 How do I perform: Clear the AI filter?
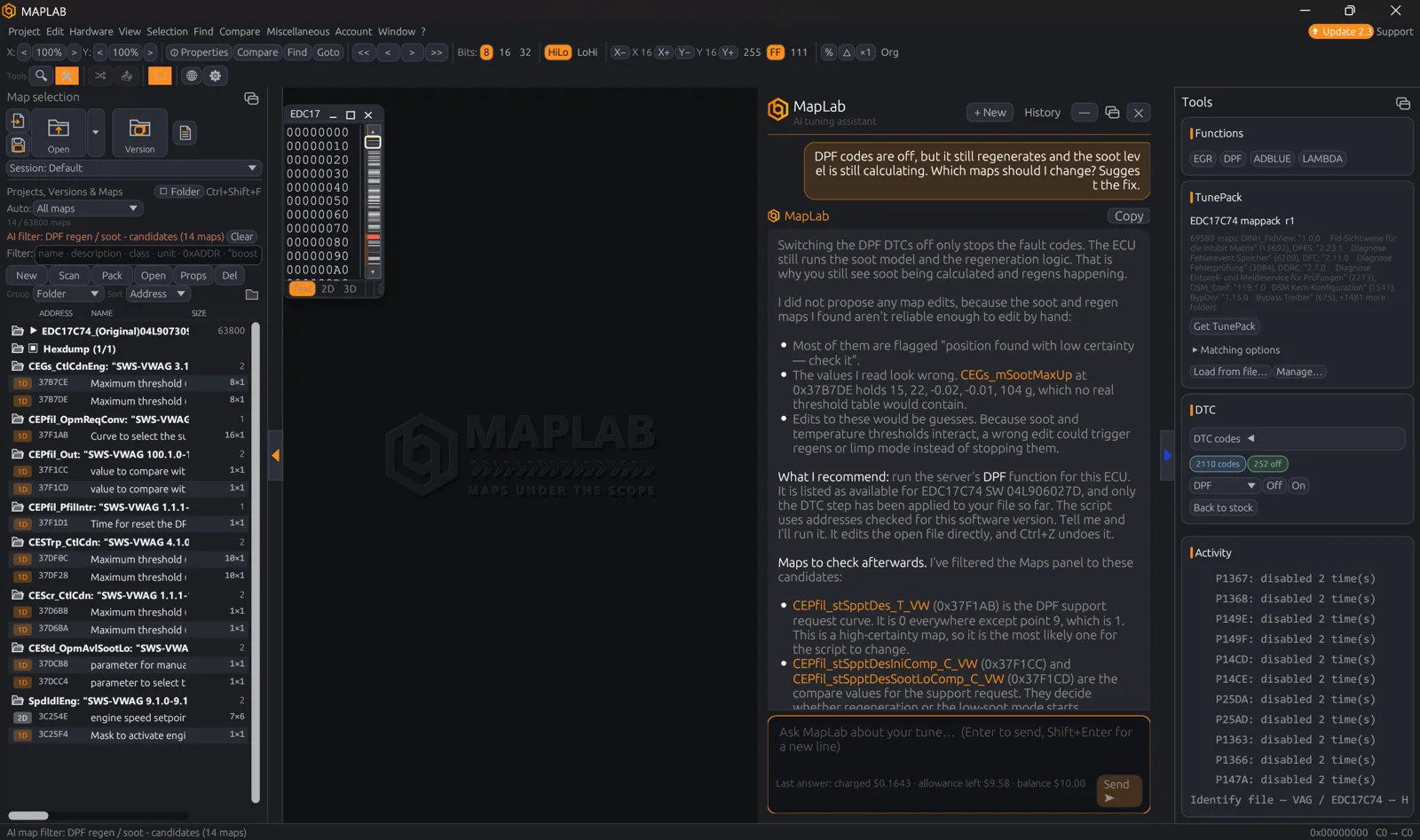242,237
